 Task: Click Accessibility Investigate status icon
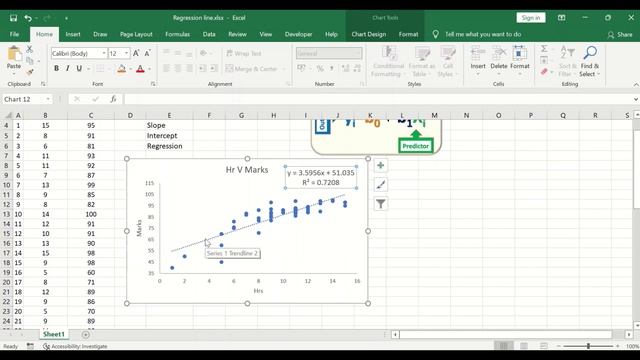point(46,346)
